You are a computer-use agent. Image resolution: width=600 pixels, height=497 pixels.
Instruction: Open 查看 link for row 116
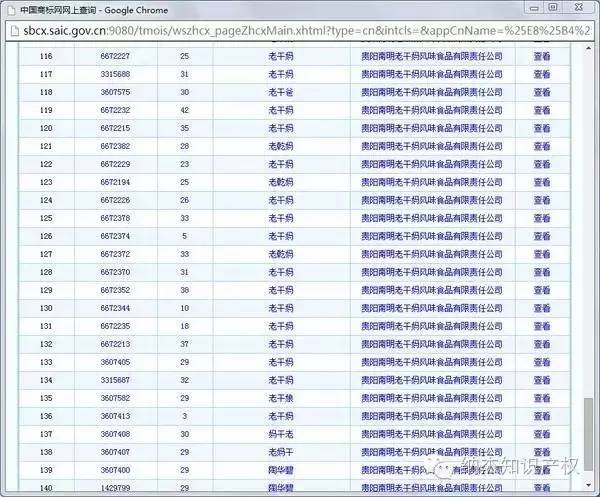[541, 56]
